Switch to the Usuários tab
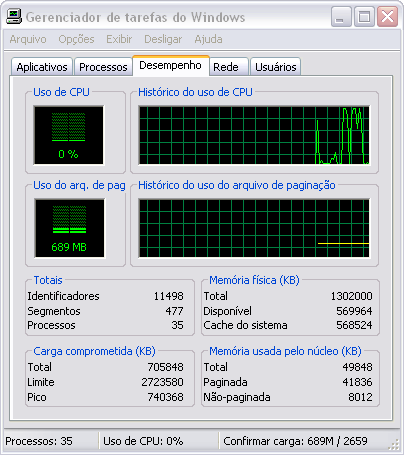 [276, 67]
